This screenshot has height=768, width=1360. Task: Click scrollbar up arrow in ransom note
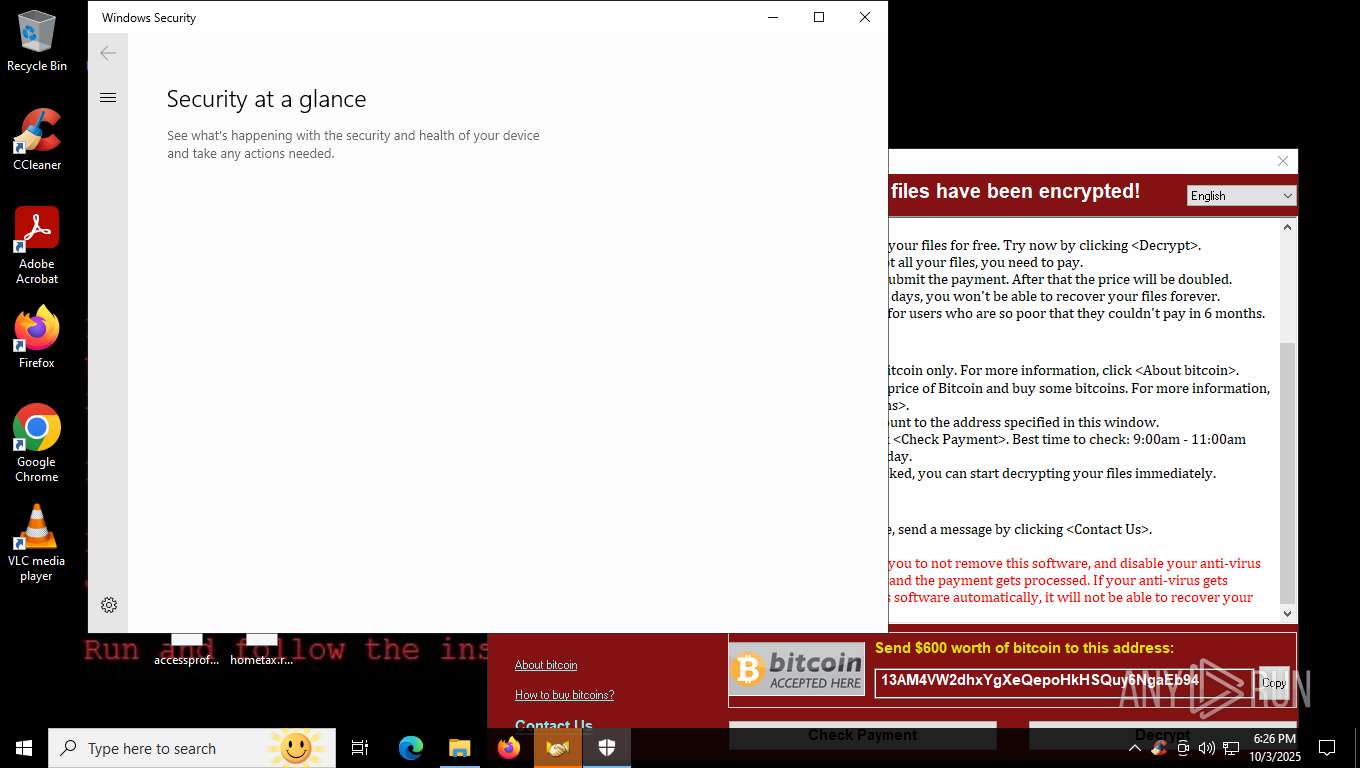pos(1288,227)
